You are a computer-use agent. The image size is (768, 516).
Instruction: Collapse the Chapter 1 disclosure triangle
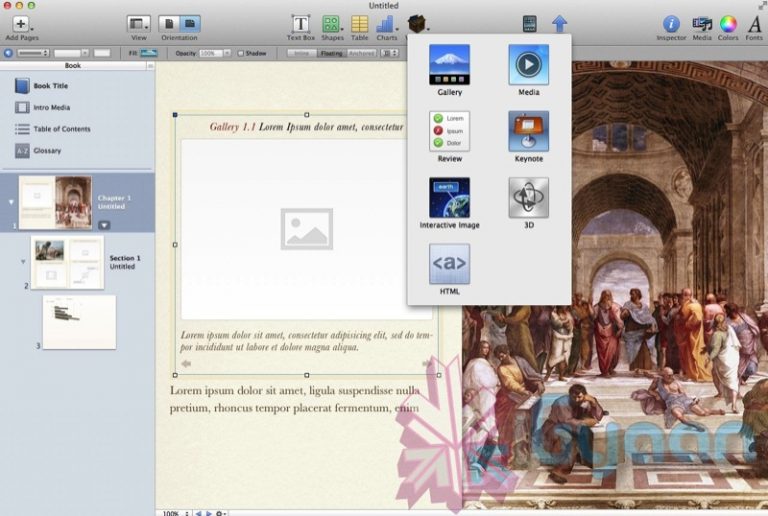(x=11, y=201)
